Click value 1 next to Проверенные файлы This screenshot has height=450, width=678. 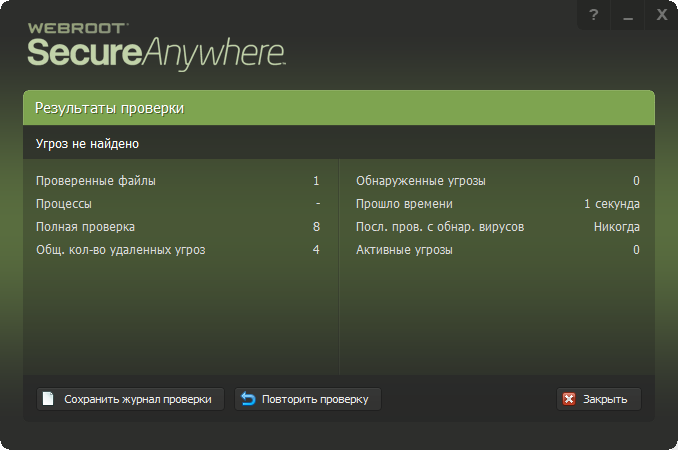click(x=316, y=181)
